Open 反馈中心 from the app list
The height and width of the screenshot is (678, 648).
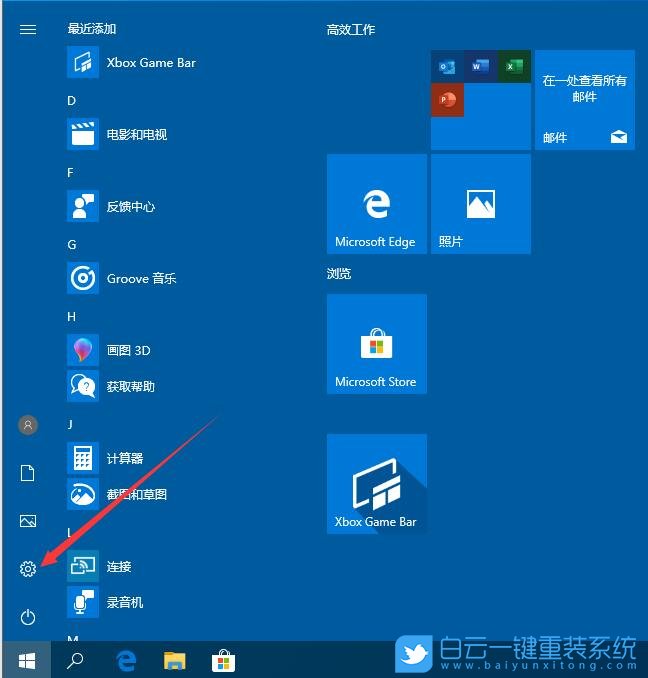[x=112, y=206]
